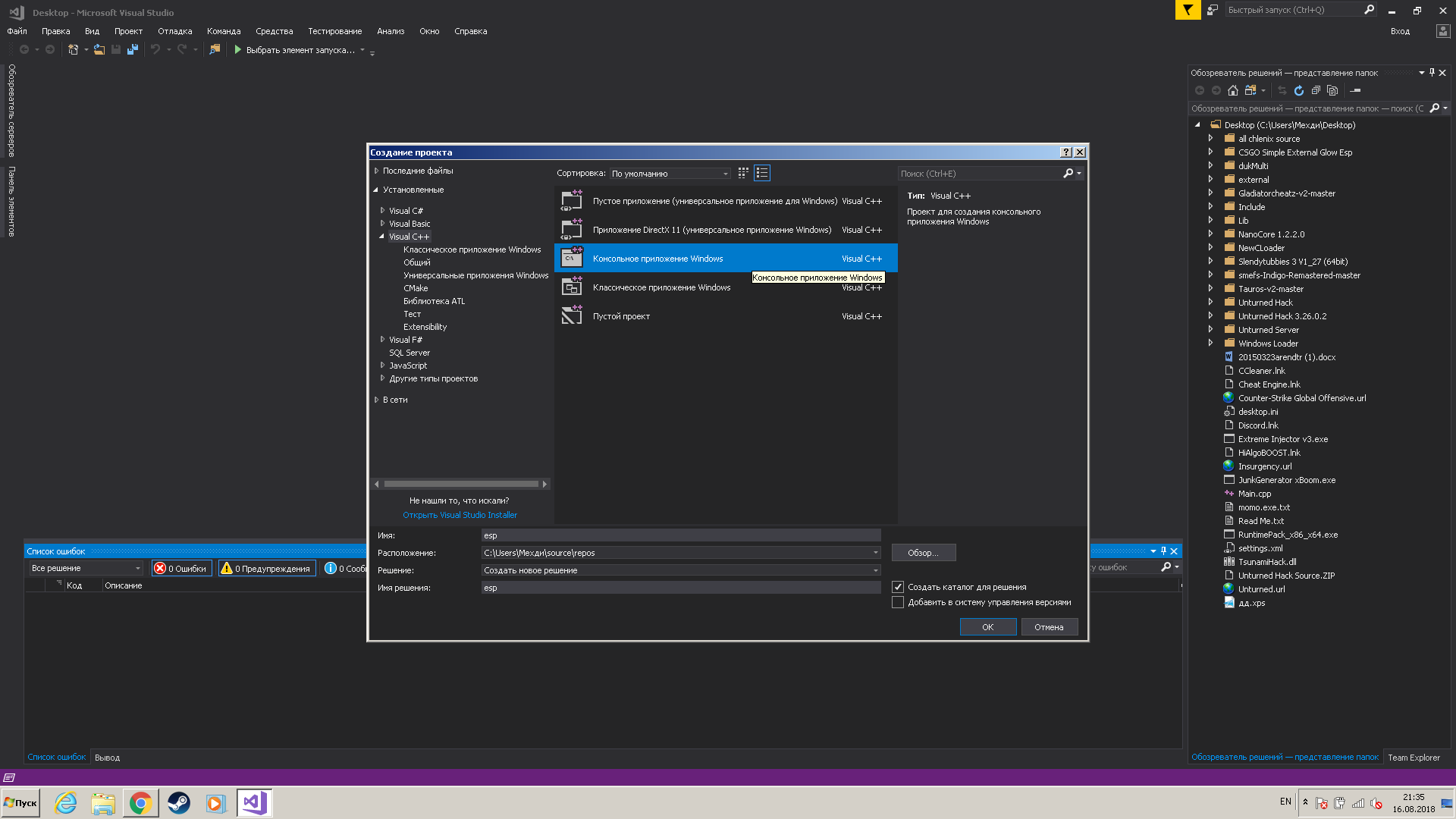
Task: Expand the 'Другие типы проектов' node
Action: (382, 378)
